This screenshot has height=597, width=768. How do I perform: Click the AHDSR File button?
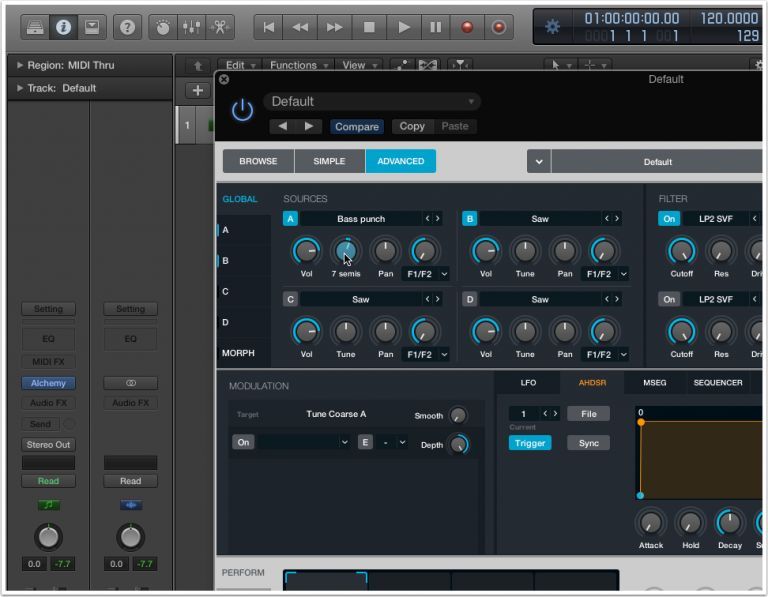(589, 414)
